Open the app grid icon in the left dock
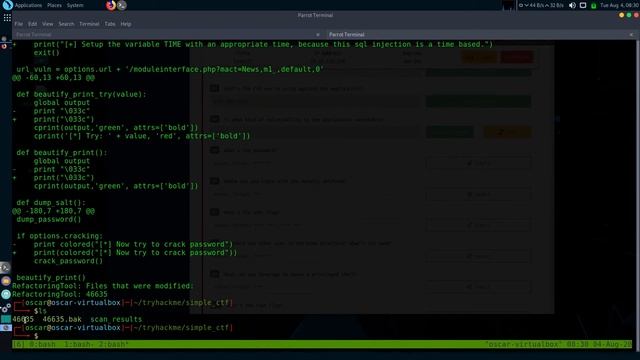The image size is (640, 360). pyautogui.click(x=7, y=18)
